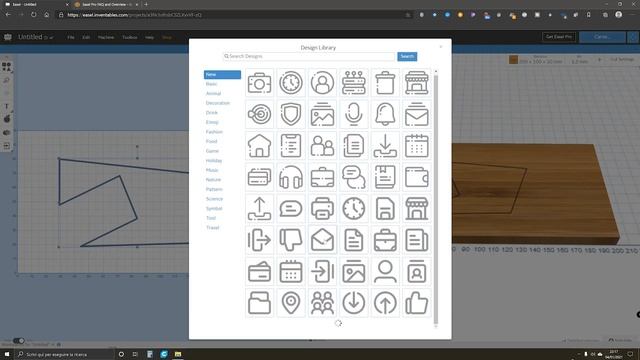
Task: Flip the switch at the bottom-left of the canvas
Action: [x=18, y=340]
